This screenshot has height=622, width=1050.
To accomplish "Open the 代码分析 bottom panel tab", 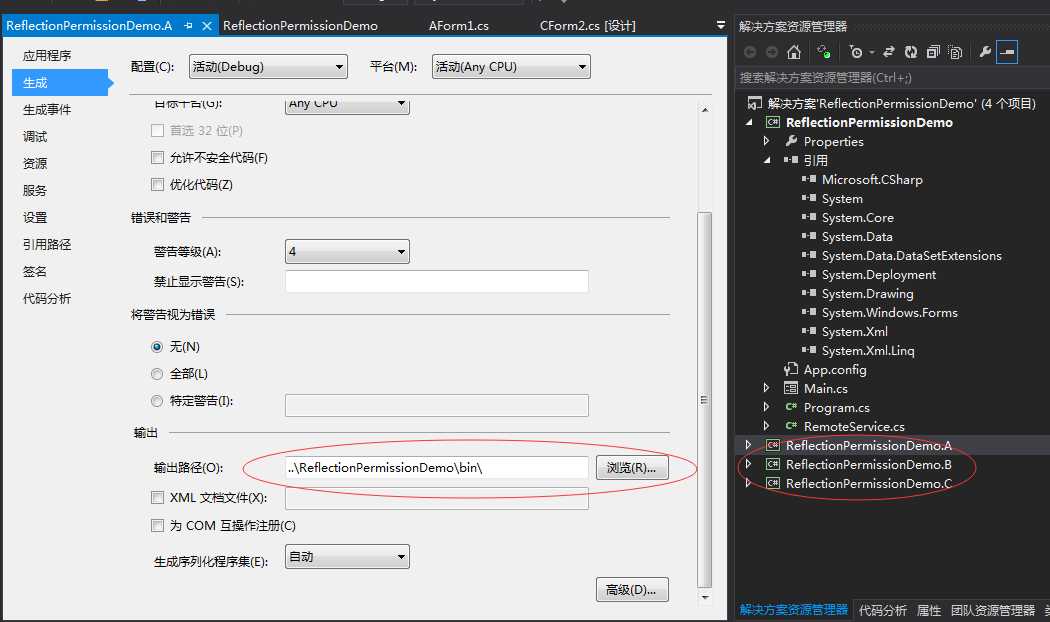I will pyautogui.click(x=882, y=610).
